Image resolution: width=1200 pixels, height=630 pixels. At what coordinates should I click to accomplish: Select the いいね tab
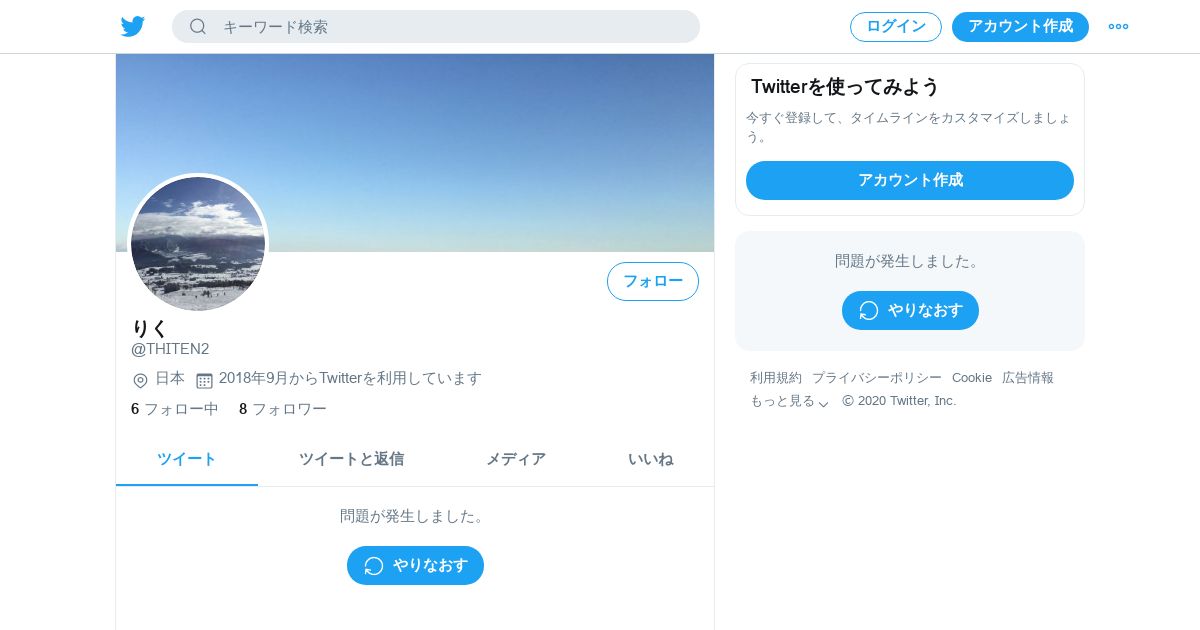pos(650,459)
